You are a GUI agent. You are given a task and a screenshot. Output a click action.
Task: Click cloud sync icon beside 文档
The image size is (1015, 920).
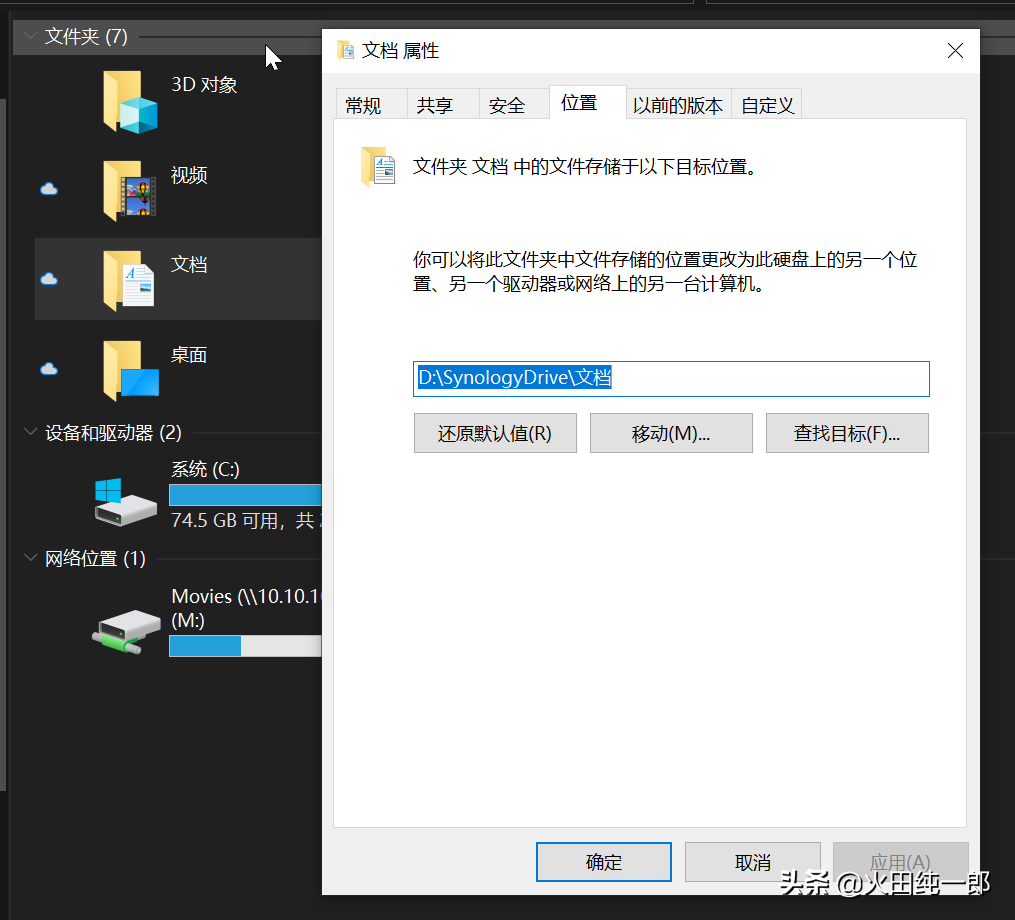pos(49,279)
